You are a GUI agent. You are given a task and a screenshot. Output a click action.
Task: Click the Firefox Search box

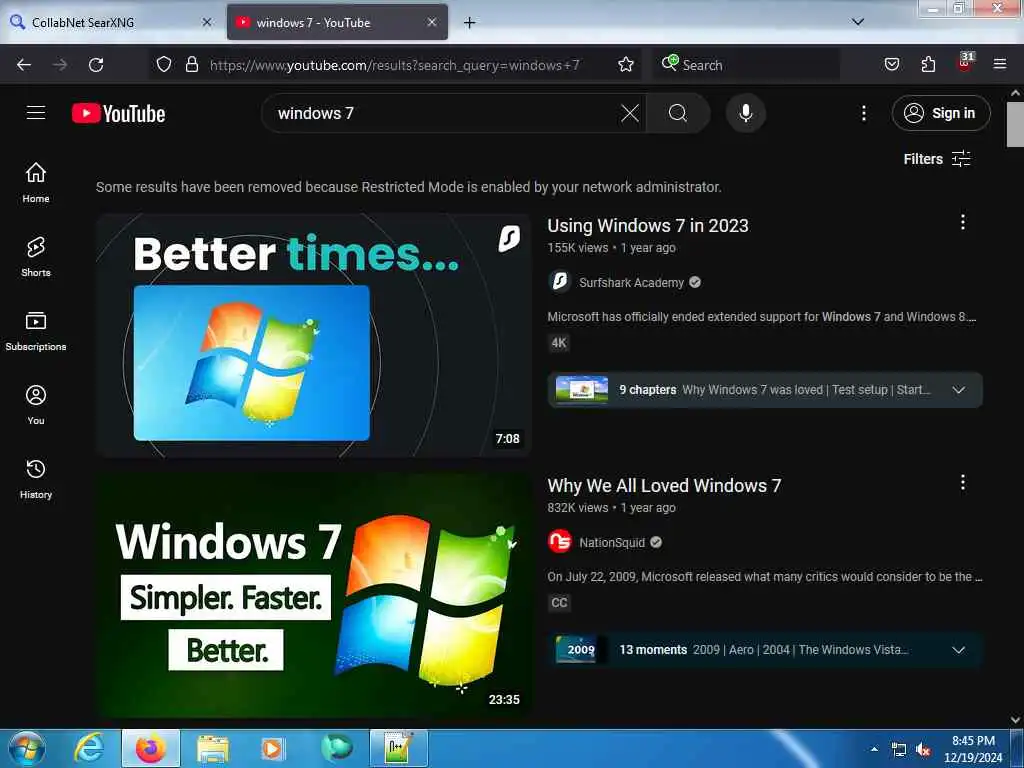pyautogui.click(x=746, y=65)
